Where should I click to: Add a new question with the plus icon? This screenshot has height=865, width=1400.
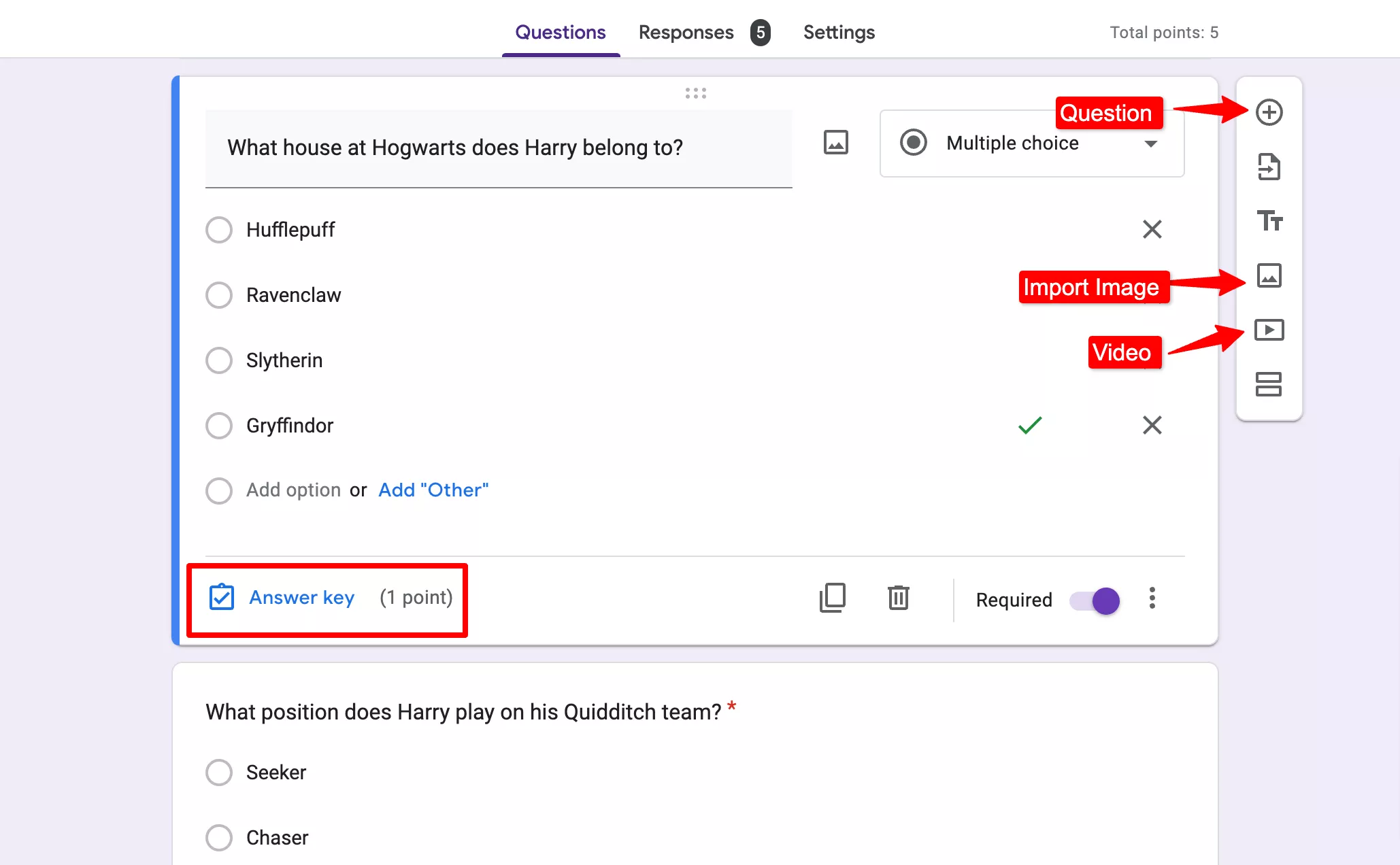click(x=1269, y=112)
